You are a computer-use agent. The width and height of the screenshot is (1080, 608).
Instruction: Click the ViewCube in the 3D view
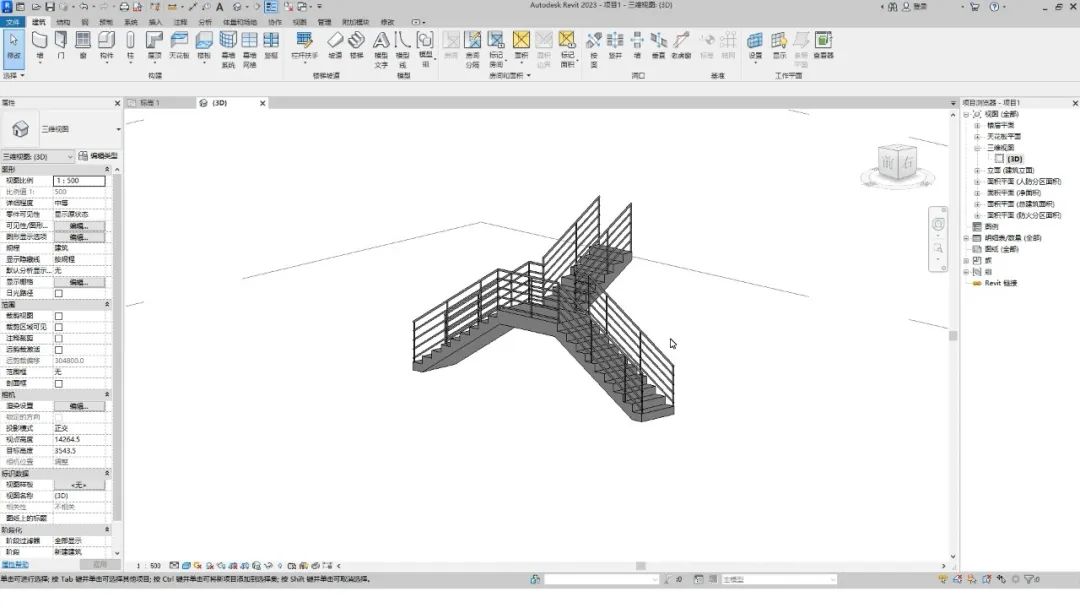[896, 164]
